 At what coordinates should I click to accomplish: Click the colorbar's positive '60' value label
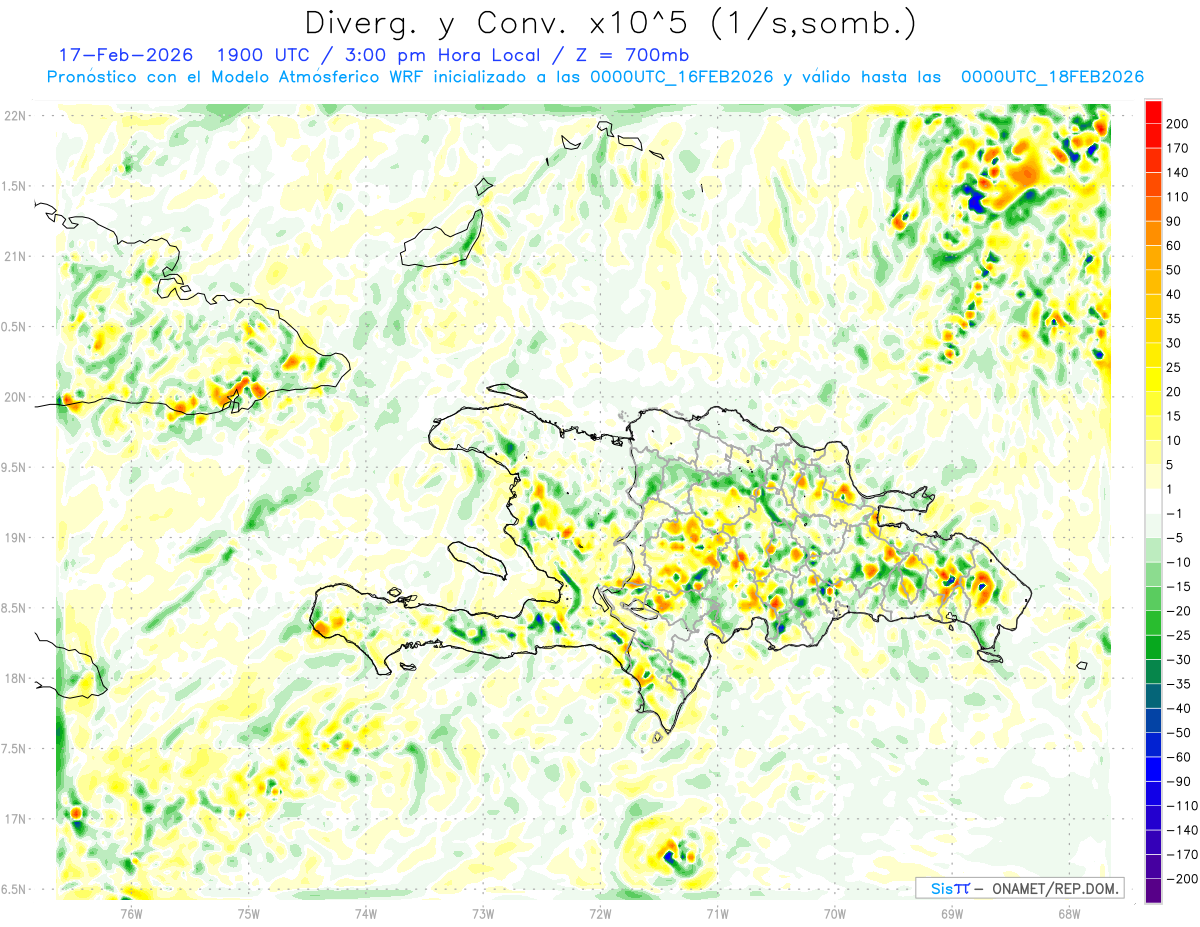click(1174, 246)
